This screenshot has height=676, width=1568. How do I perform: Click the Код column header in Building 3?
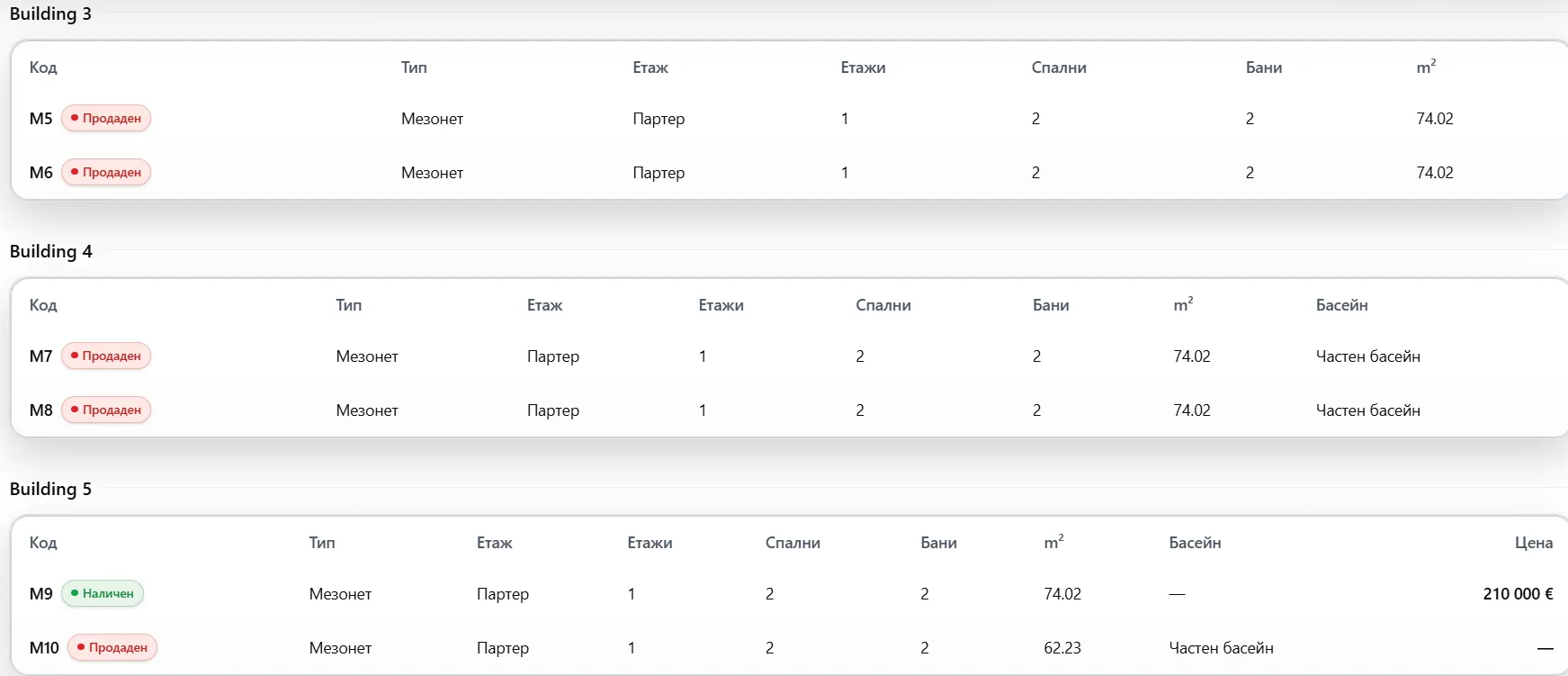43,68
